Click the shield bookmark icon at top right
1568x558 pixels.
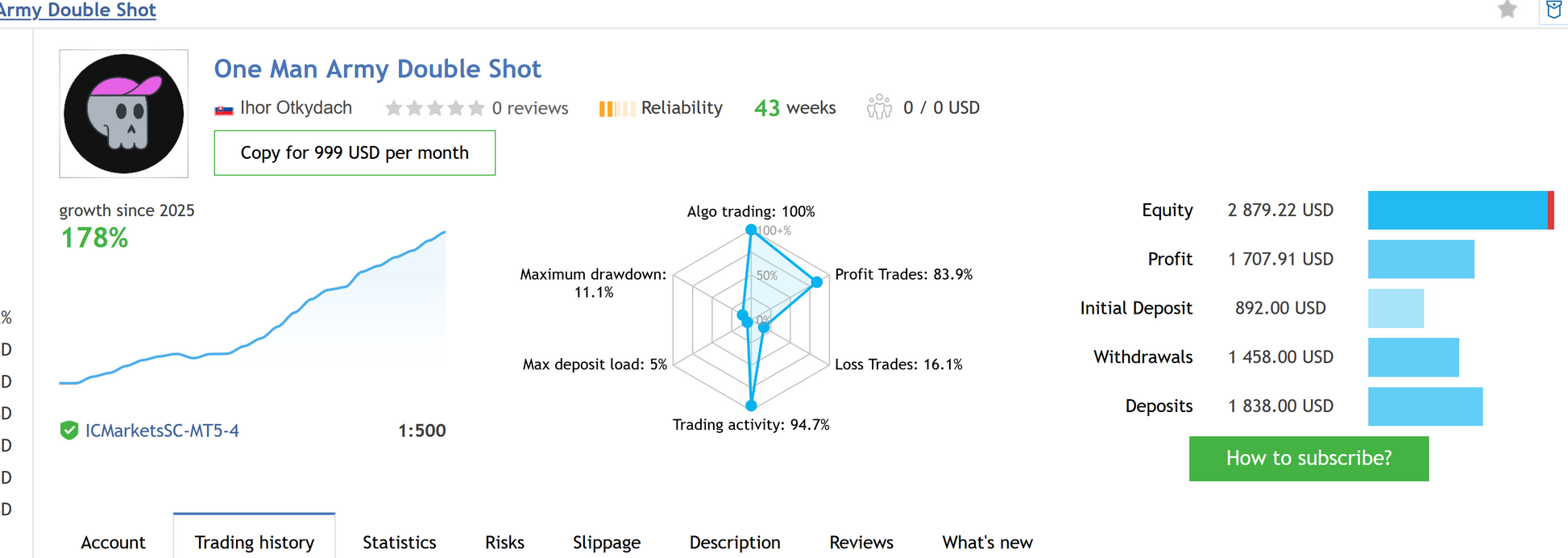[x=1554, y=10]
